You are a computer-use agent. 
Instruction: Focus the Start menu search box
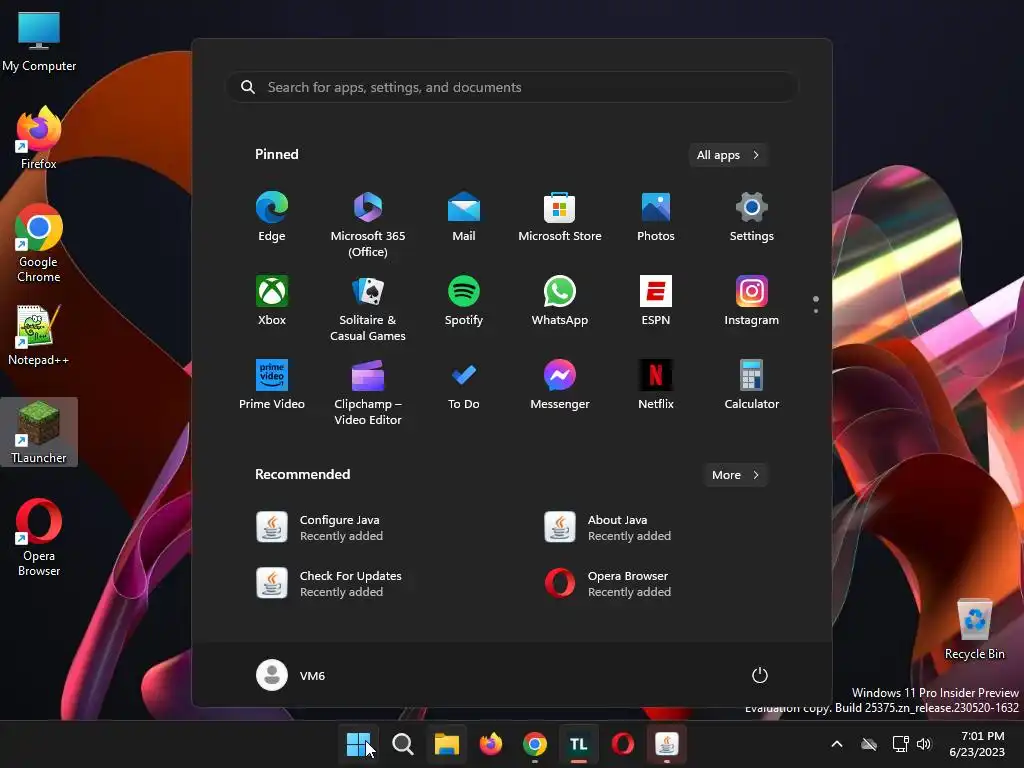click(512, 88)
